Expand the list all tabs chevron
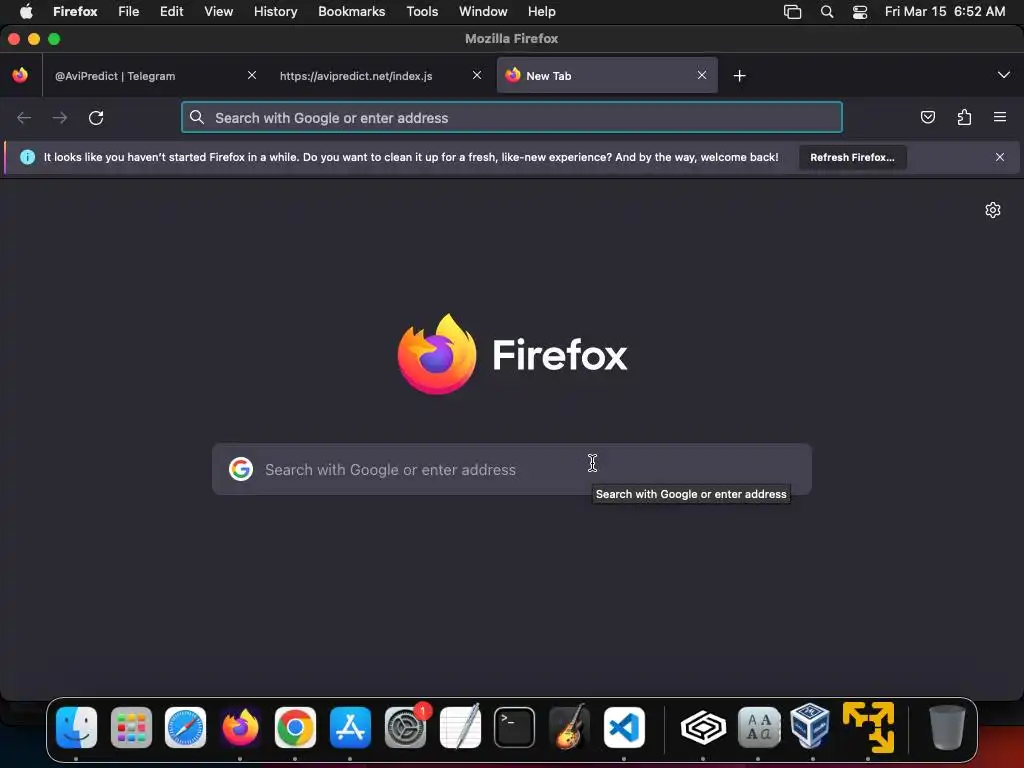Viewport: 1024px width, 768px height. point(1004,74)
